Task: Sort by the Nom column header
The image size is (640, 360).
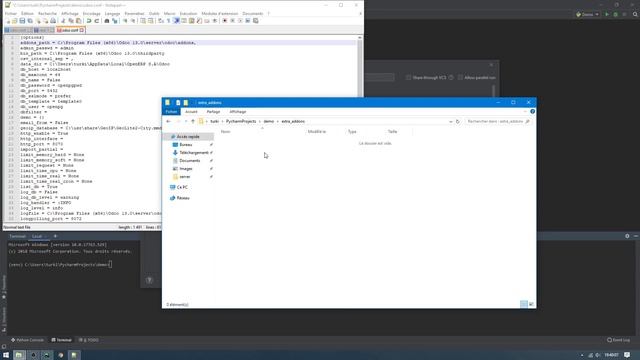Action: pos(225,131)
